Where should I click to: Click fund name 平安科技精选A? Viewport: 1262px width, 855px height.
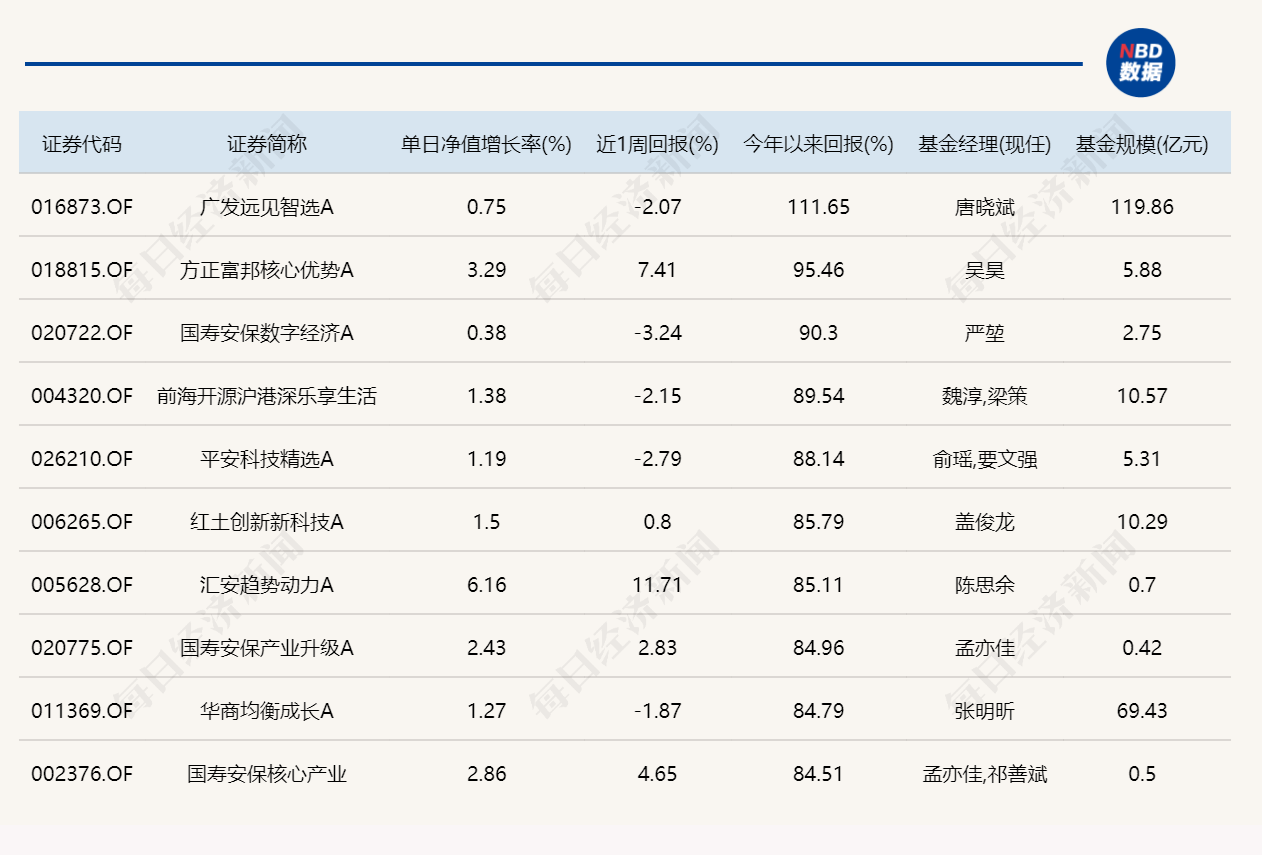267,459
